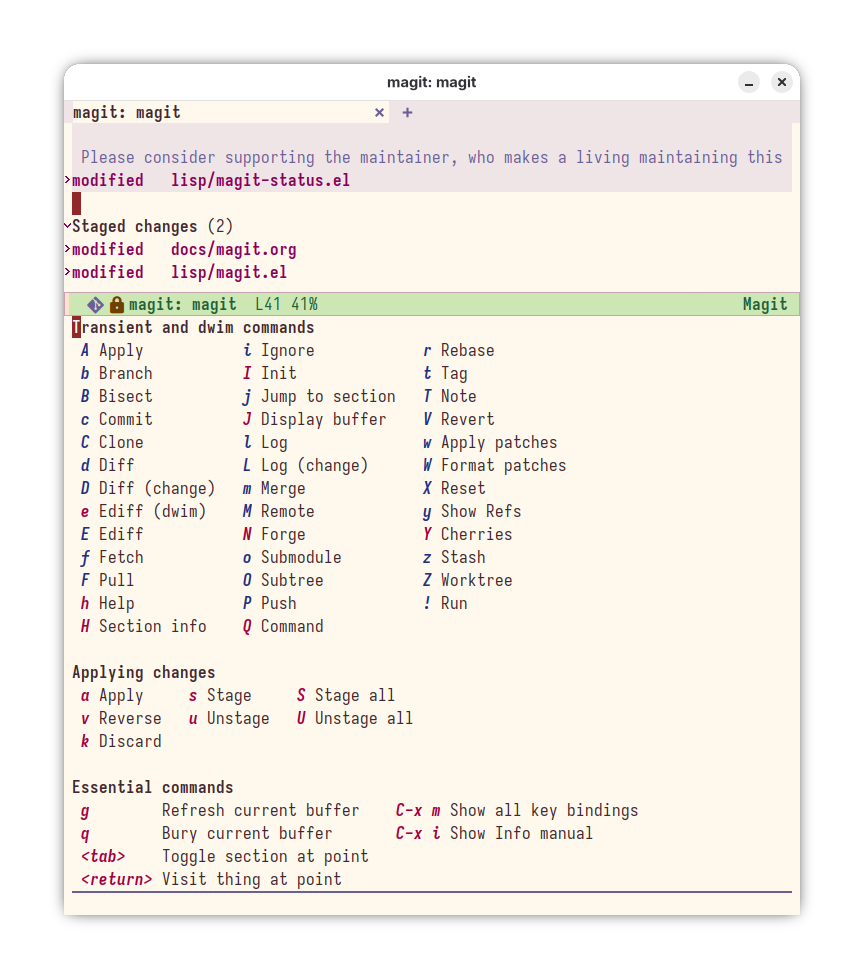Select the Q Command entry
Image resolution: width=864 pixels, height=979 pixels.
tap(283, 626)
